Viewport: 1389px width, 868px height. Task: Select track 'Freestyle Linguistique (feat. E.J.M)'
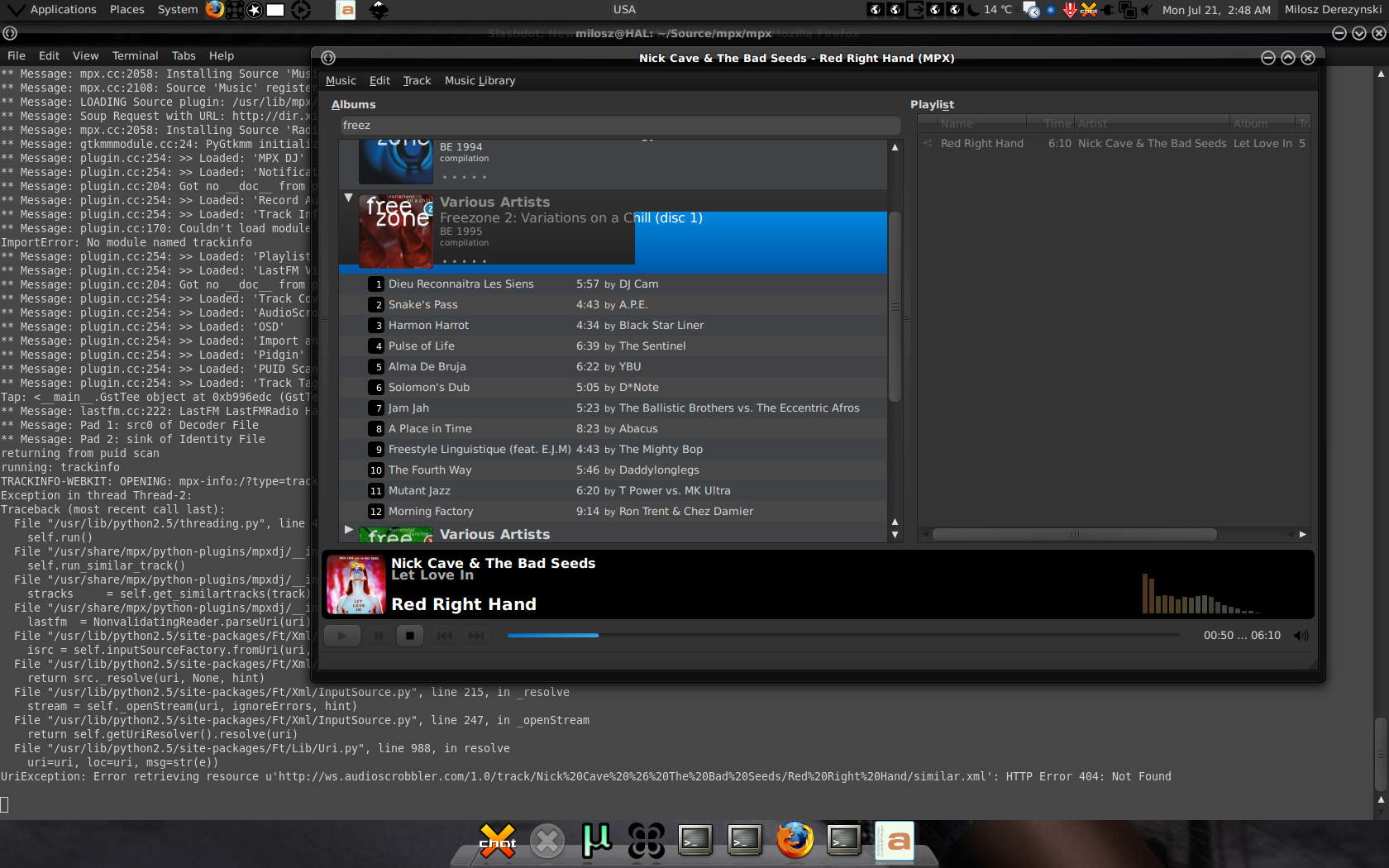click(x=613, y=450)
